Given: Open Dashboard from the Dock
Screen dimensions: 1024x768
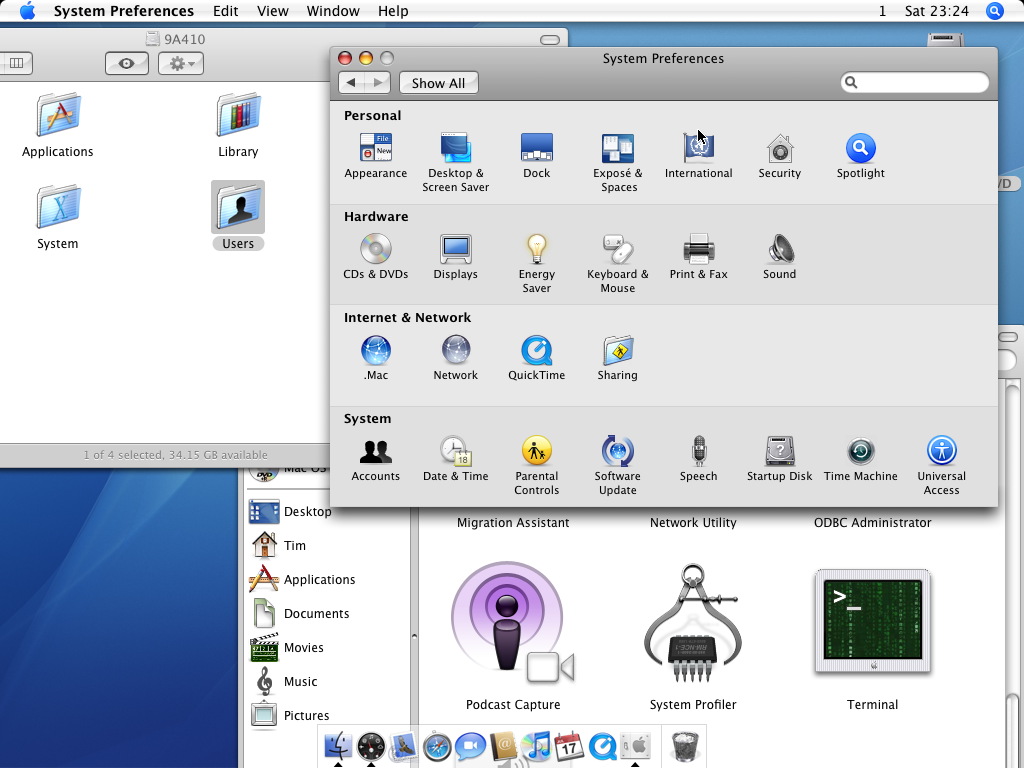Looking at the screenshot, I should (x=371, y=746).
